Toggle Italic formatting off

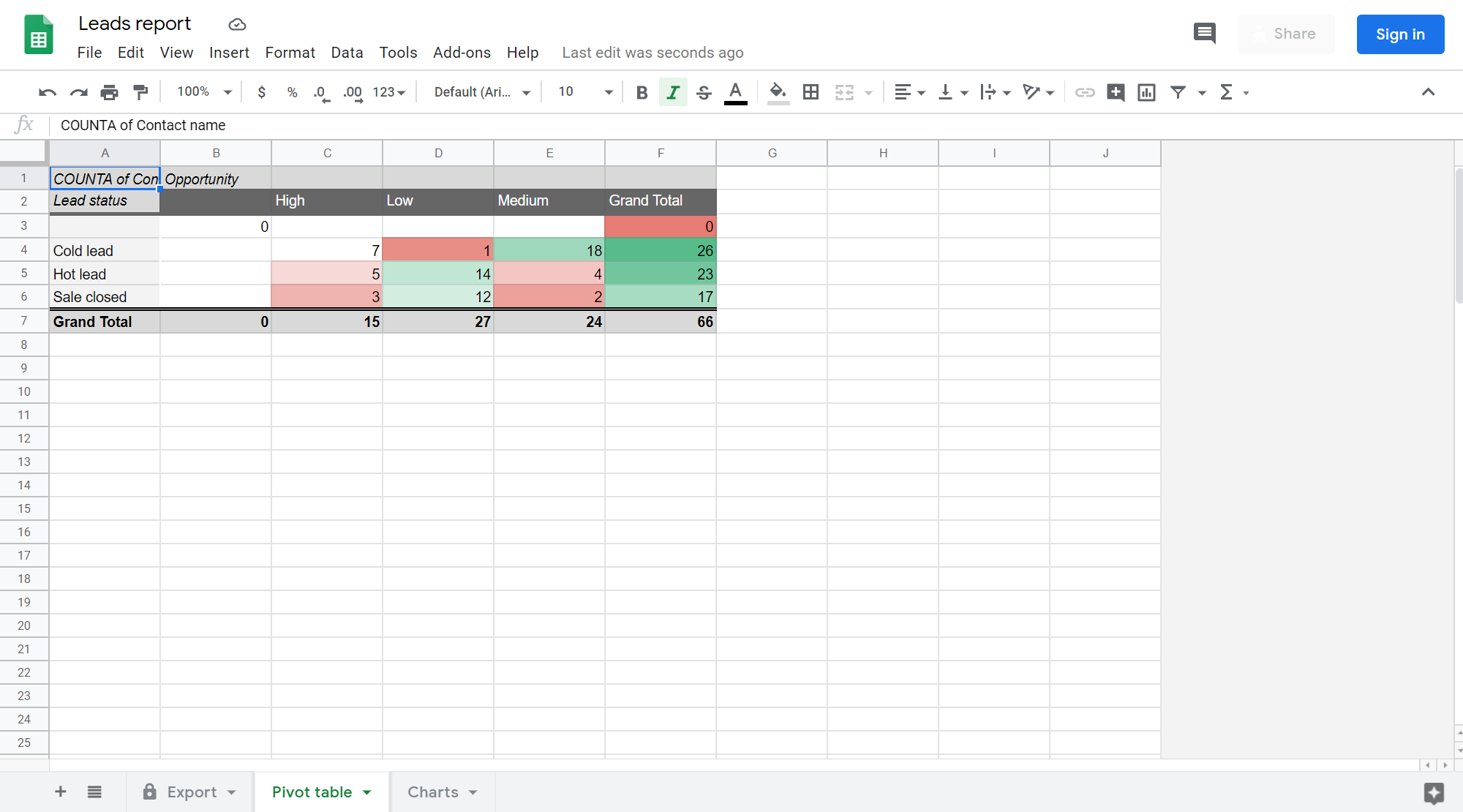pyautogui.click(x=673, y=92)
